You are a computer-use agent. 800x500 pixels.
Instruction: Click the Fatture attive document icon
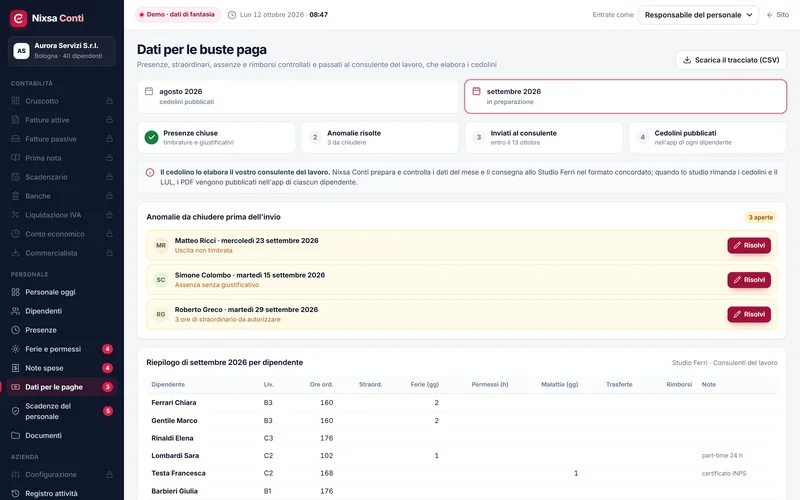15,120
